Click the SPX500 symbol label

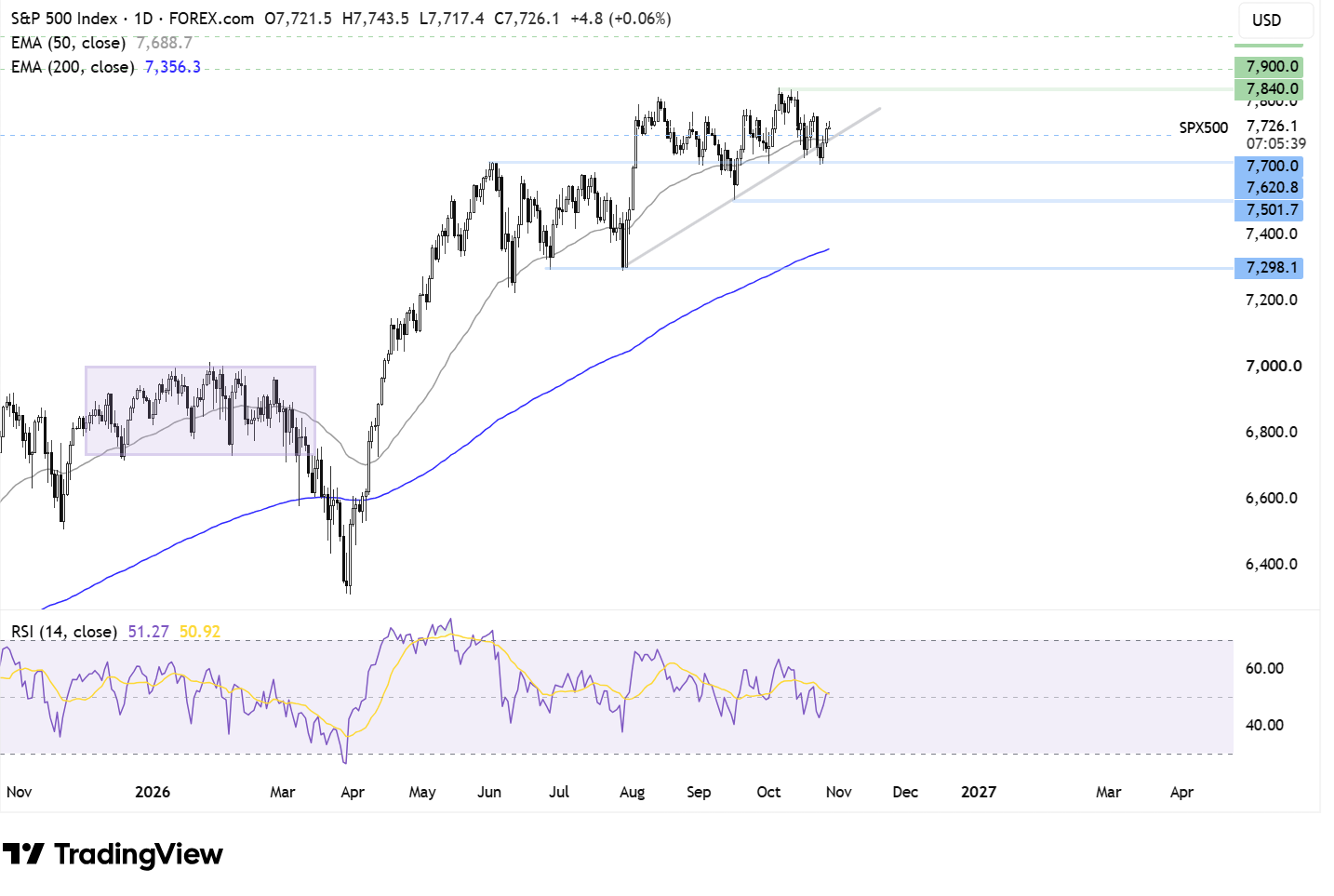tap(1204, 127)
